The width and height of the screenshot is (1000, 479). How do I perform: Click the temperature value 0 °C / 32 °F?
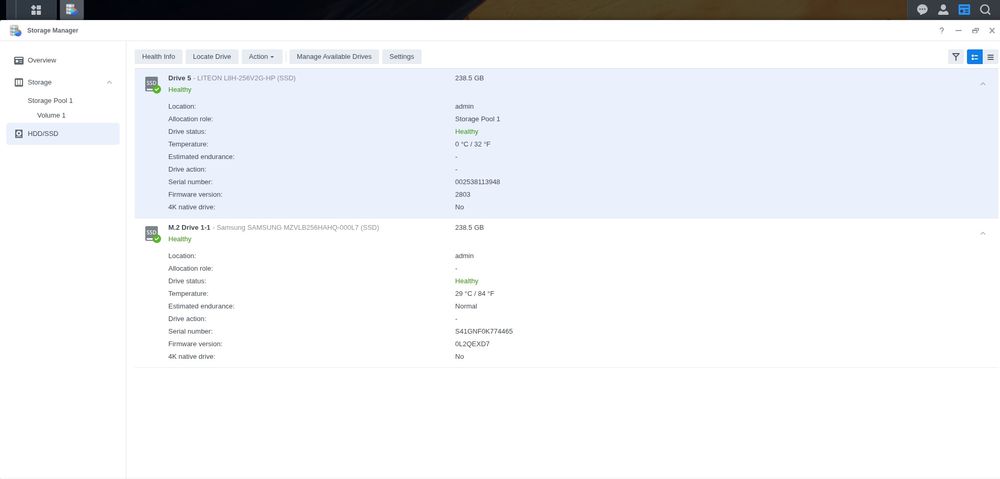click(x=473, y=144)
